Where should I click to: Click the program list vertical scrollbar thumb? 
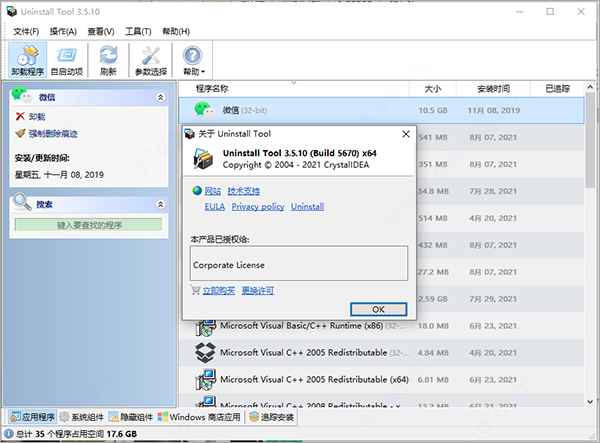click(590, 140)
